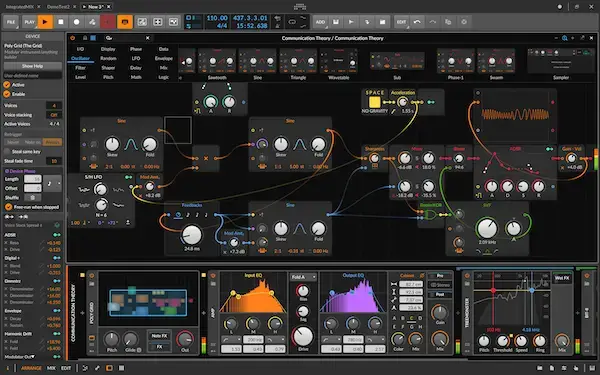
Task: Select the LFO module category
Action: 136,59
